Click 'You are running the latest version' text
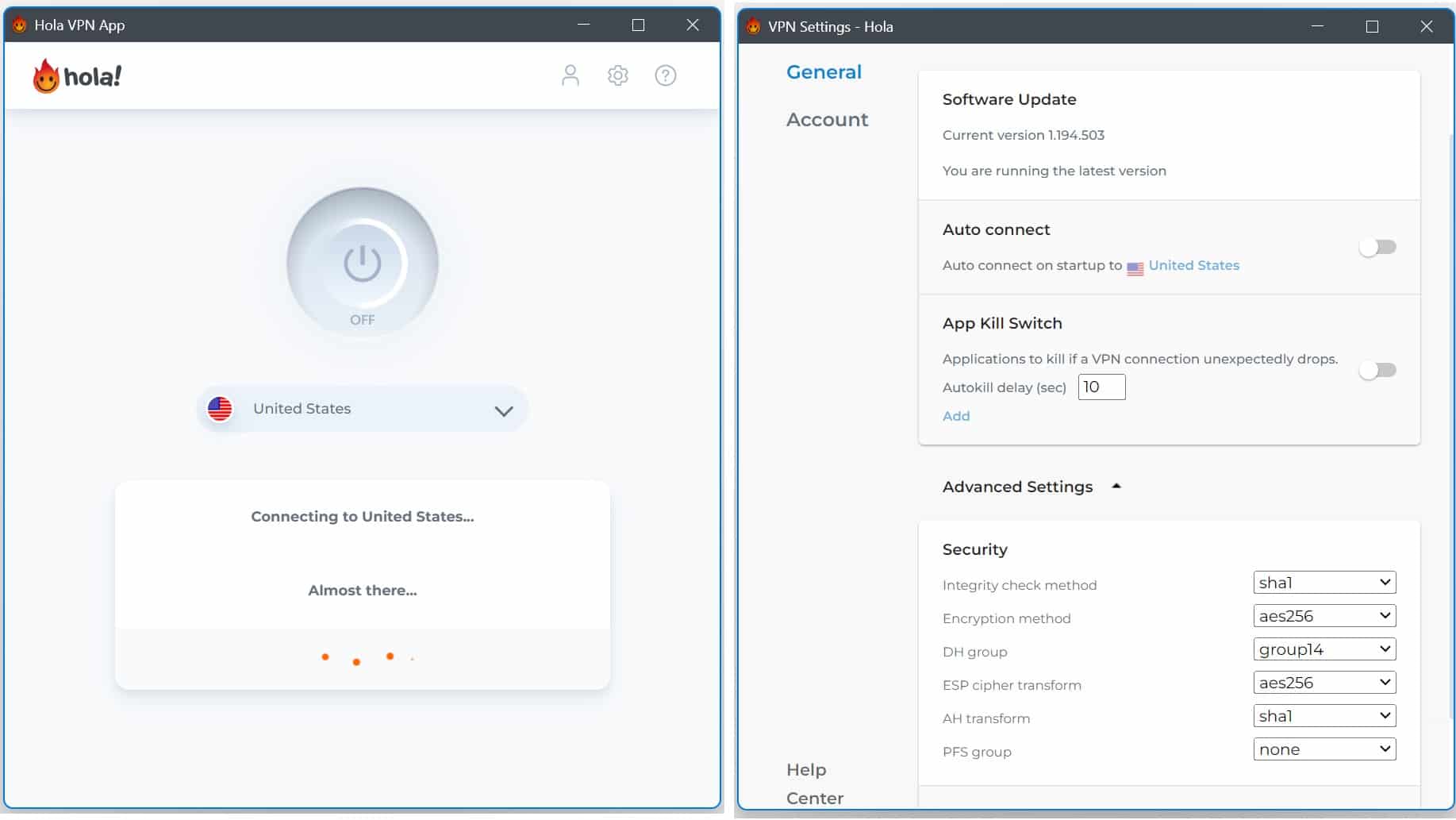The width and height of the screenshot is (1456, 820). [1054, 171]
